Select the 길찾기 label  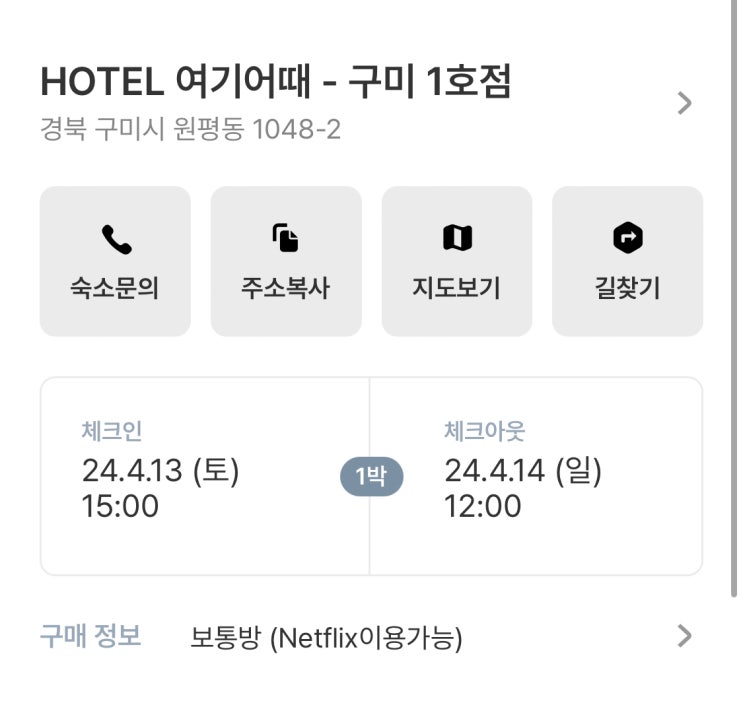[627, 289]
